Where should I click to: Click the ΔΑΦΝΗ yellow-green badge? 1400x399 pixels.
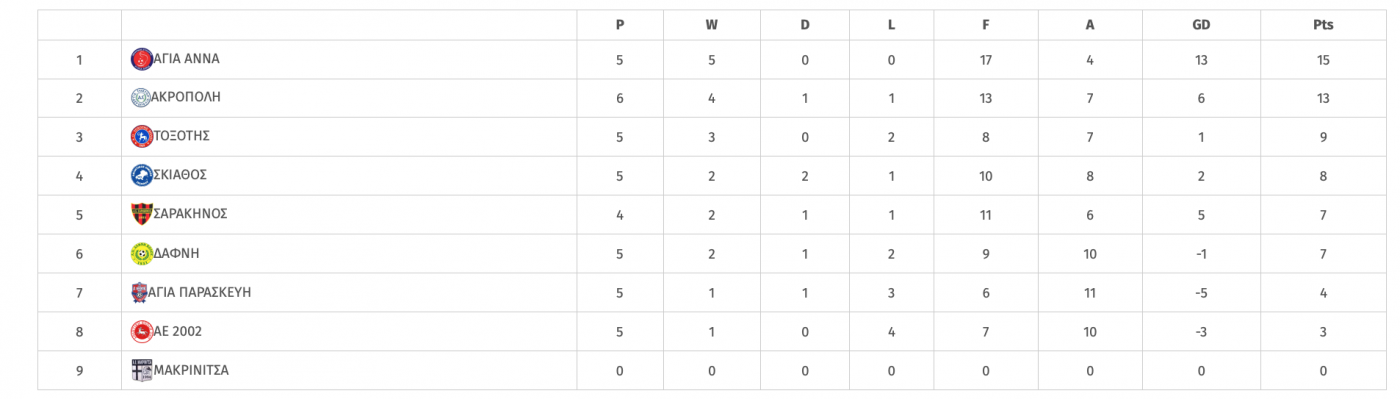(x=142, y=253)
